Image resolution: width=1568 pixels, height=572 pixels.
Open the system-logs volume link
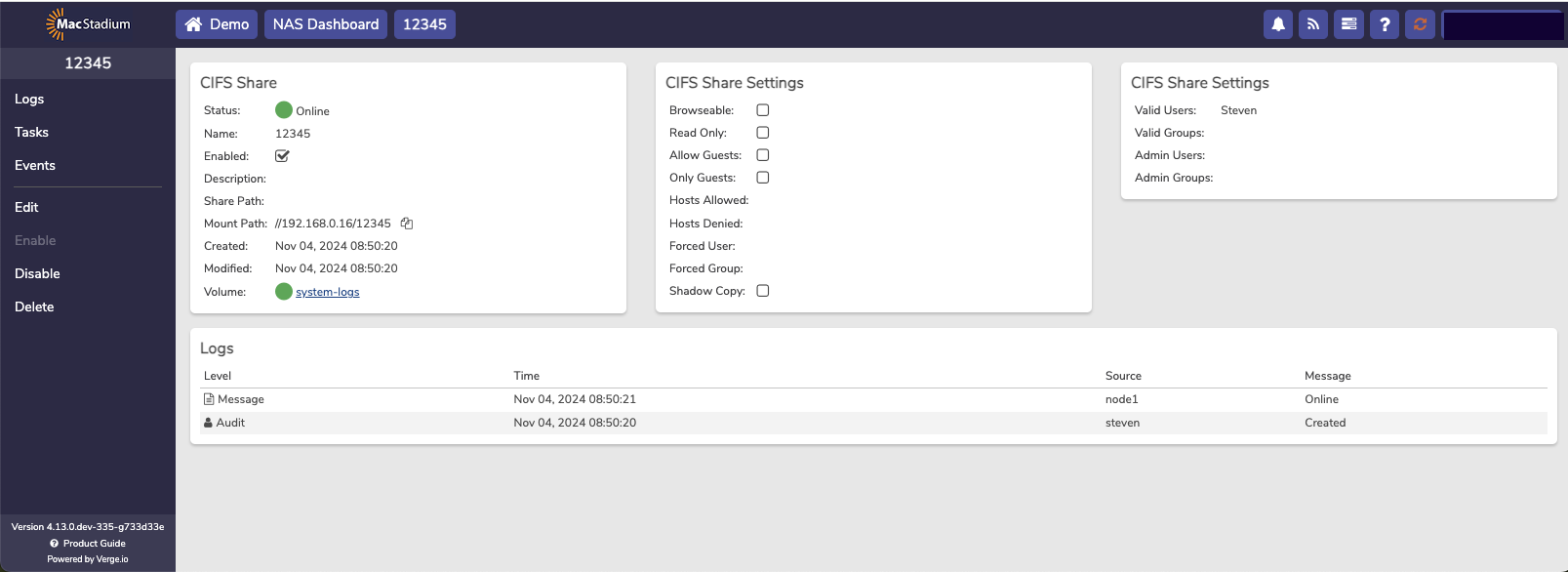[327, 292]
